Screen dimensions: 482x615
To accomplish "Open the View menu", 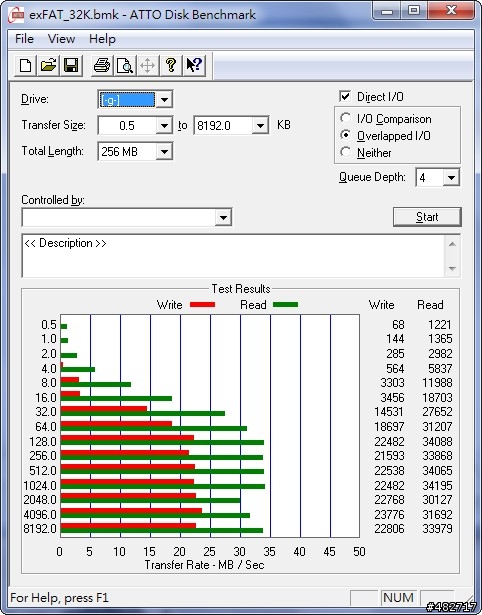I will click(x=61, y=39).
